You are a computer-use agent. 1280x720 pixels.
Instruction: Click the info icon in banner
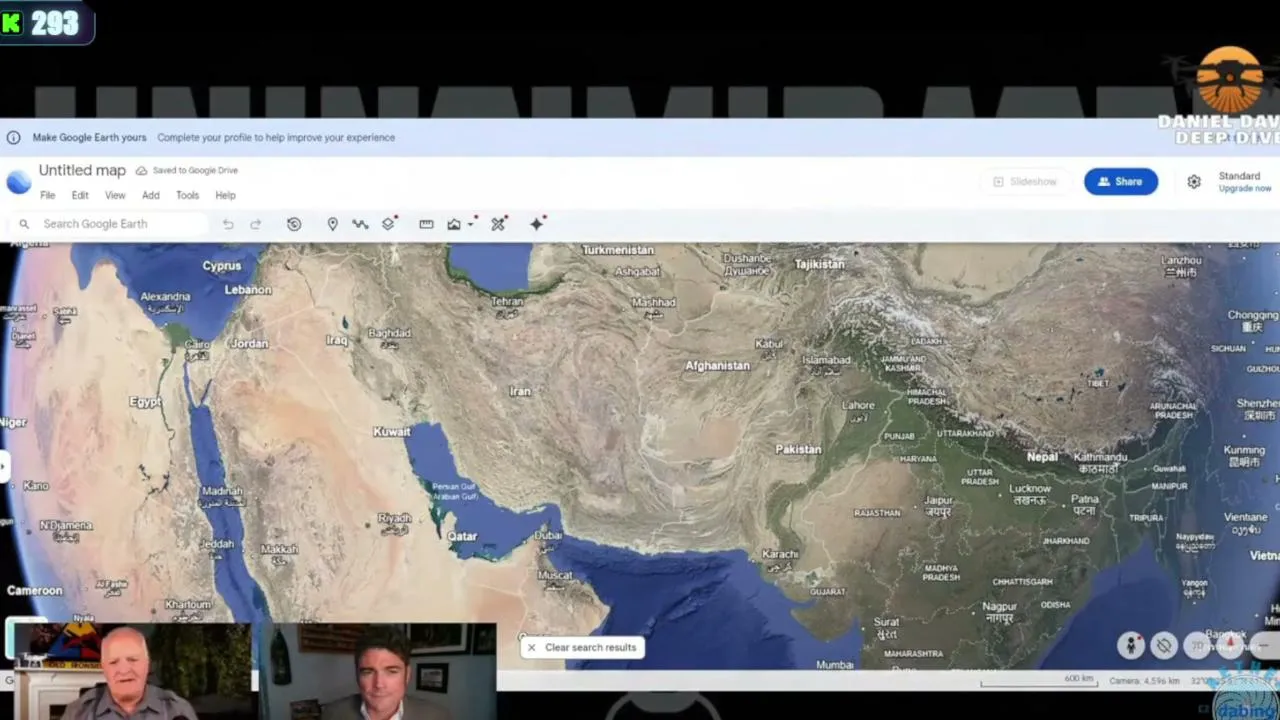pyautogui.click(x=13, y=138)
